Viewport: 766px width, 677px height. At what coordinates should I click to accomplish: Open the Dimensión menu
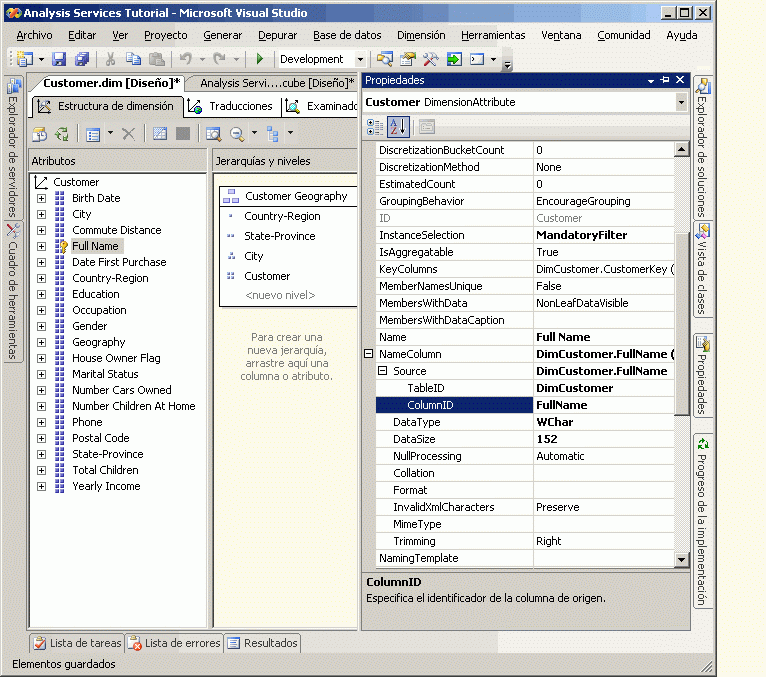(x=420, y=35)
